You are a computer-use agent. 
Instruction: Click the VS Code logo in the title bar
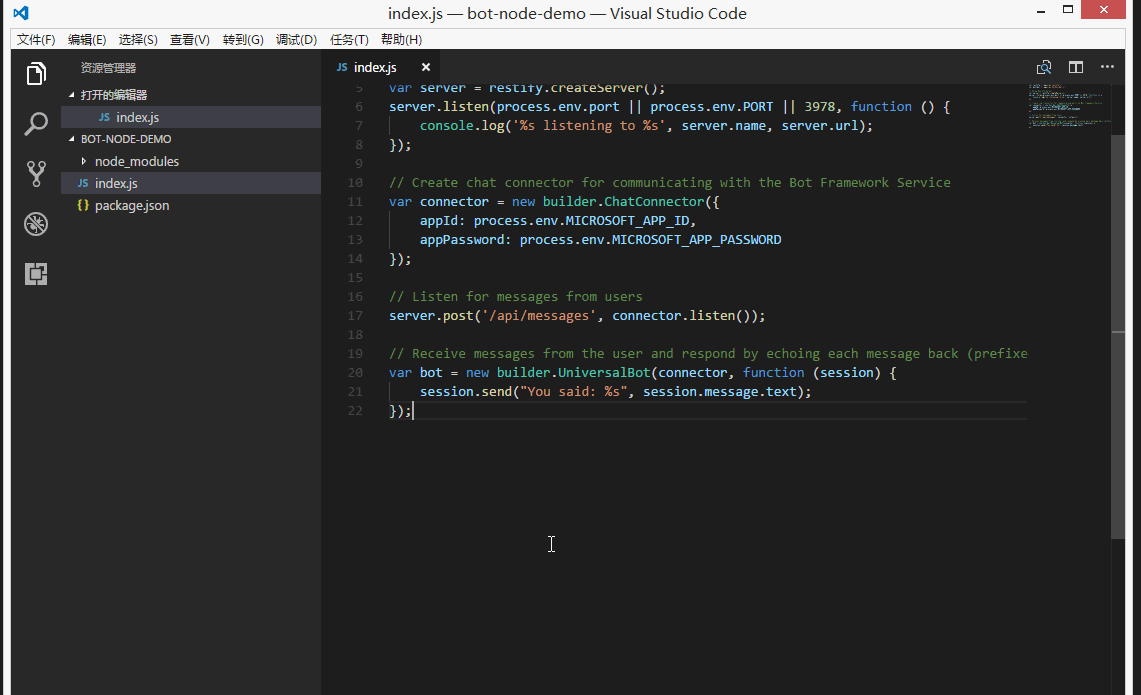click(21, 12)
